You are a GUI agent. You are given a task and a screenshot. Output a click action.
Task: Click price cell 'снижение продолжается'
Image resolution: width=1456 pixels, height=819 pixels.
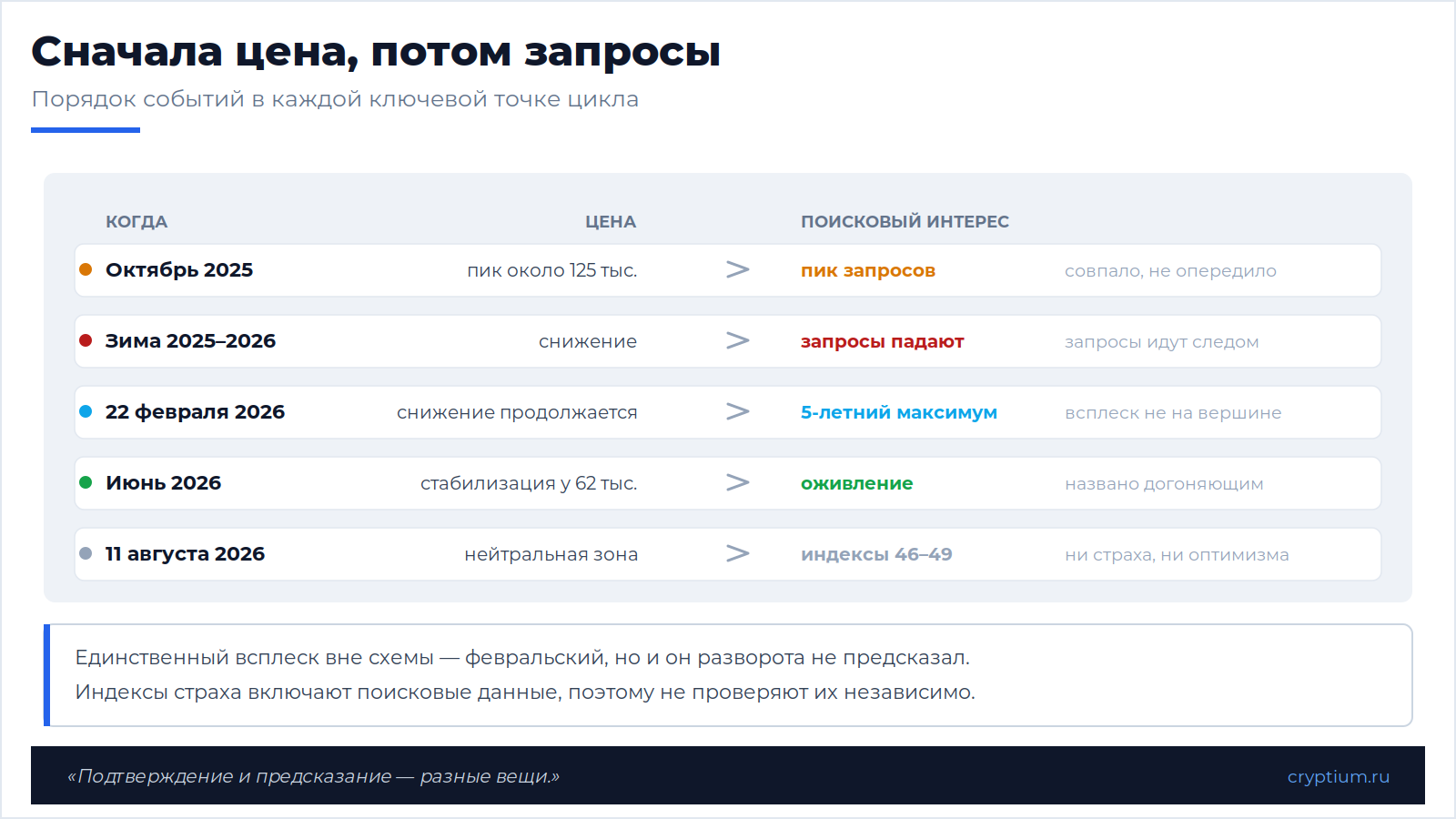(x=517, y=412)
